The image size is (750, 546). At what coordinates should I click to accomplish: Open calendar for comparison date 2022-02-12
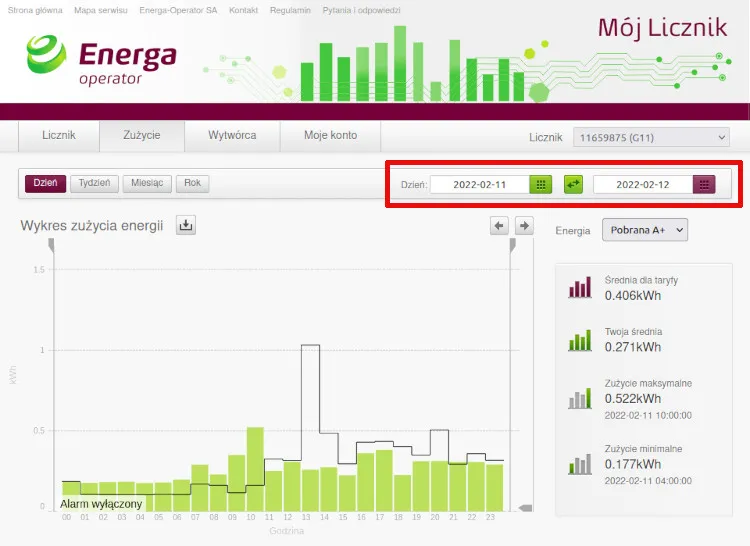pos(704,185)
